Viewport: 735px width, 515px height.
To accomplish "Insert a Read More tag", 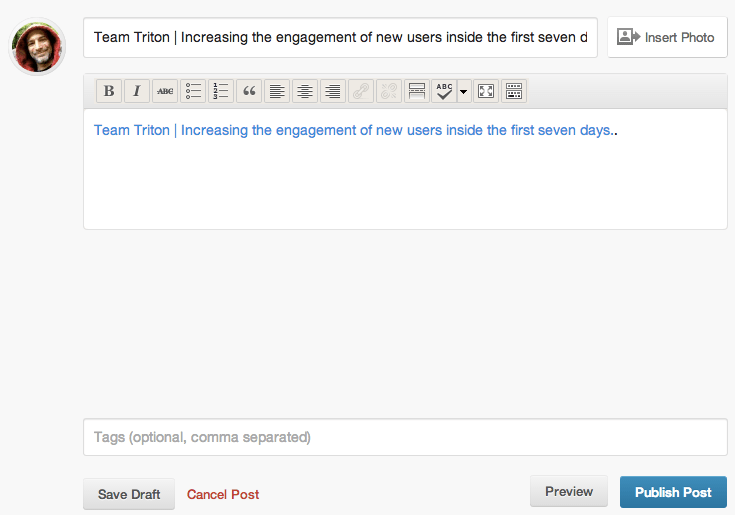I will click(x=417, y=91).
